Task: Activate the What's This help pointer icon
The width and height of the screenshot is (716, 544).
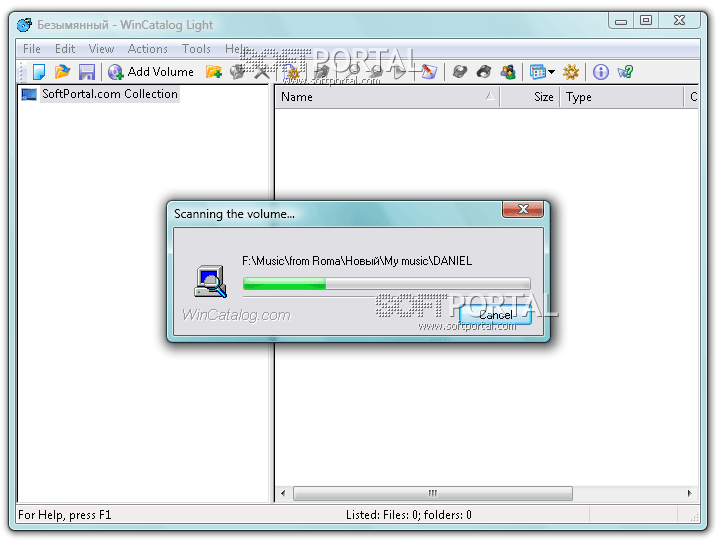Action: (625, 72)
